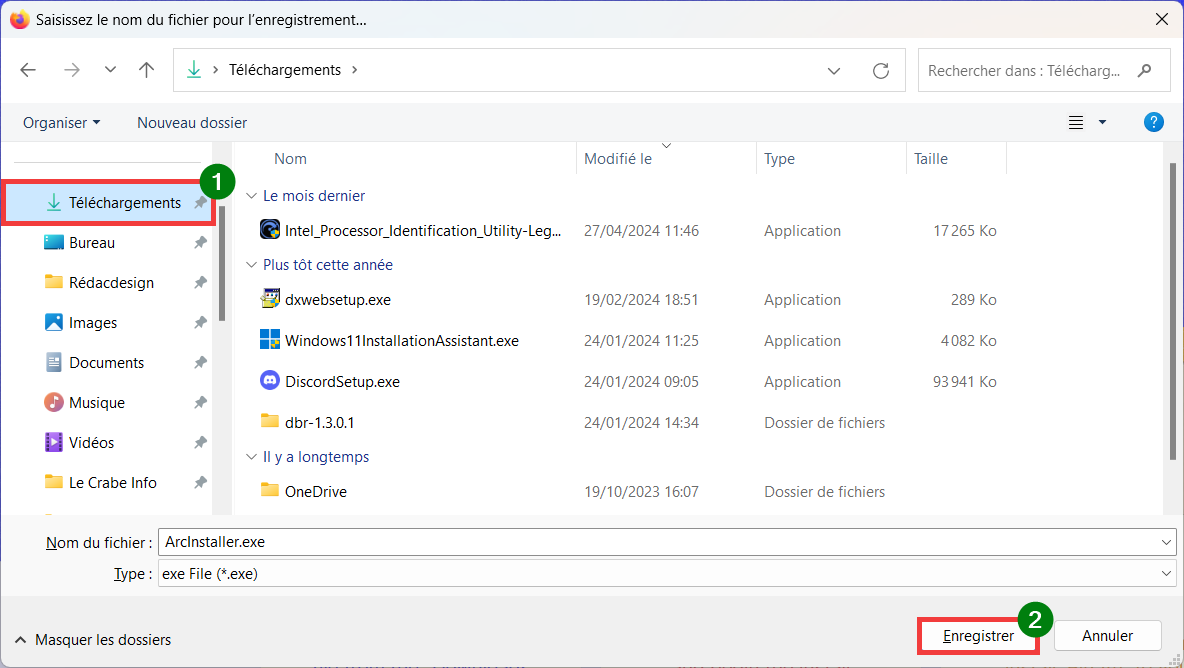Click the dxwebsetup.exe file icon
This screenshot has height=668, width=1184.
coord(270,299)
